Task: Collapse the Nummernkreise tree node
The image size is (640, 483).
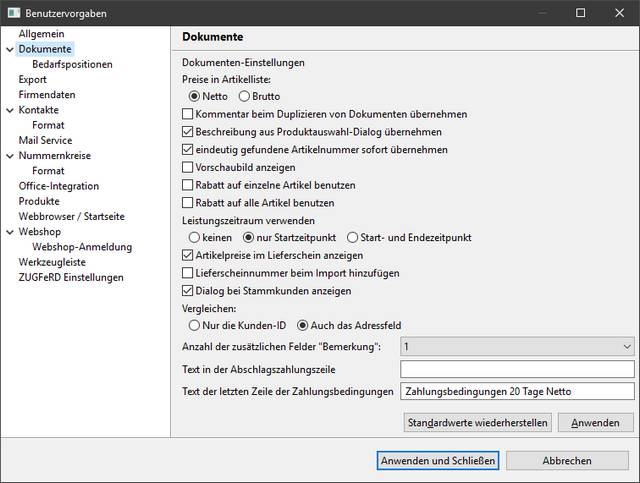Action: coord(9,156)
